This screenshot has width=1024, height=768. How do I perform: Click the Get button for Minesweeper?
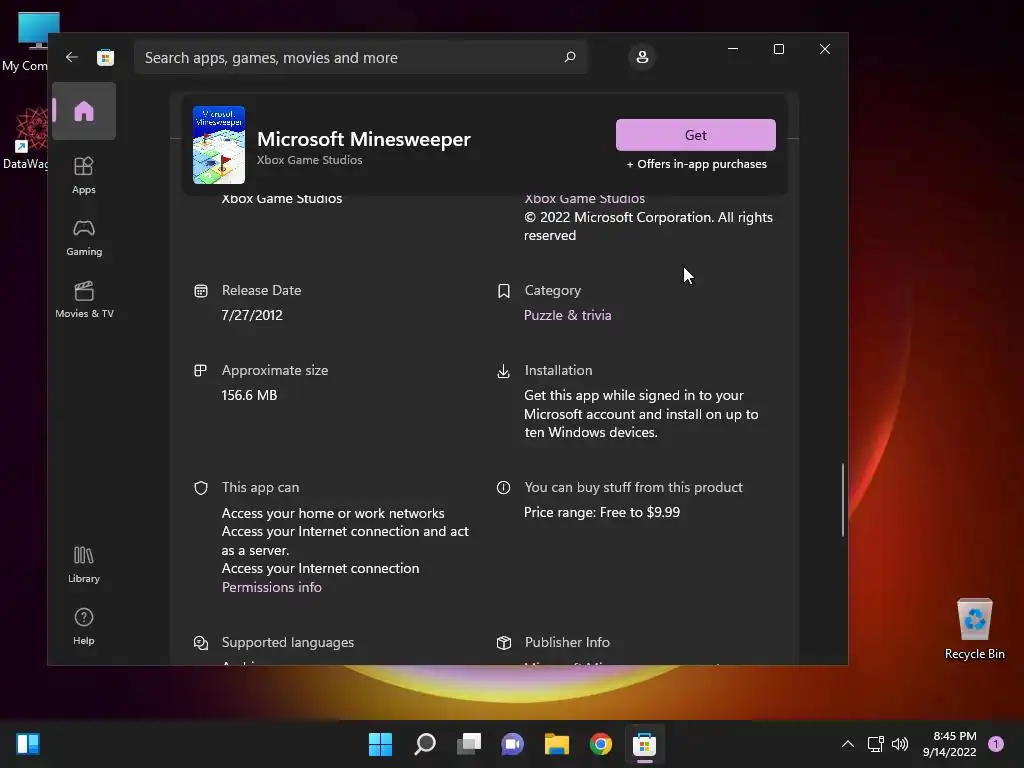[696, 135]
